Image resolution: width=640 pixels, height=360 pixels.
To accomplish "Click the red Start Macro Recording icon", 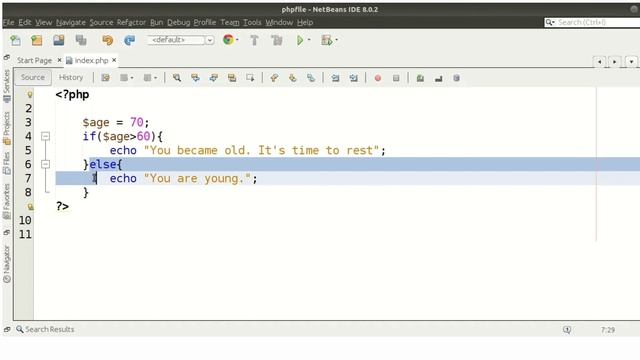I will (x=378, y=78).
